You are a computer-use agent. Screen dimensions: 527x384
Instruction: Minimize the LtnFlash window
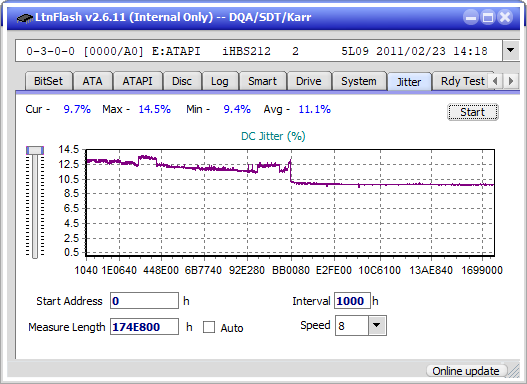(471, 17)
